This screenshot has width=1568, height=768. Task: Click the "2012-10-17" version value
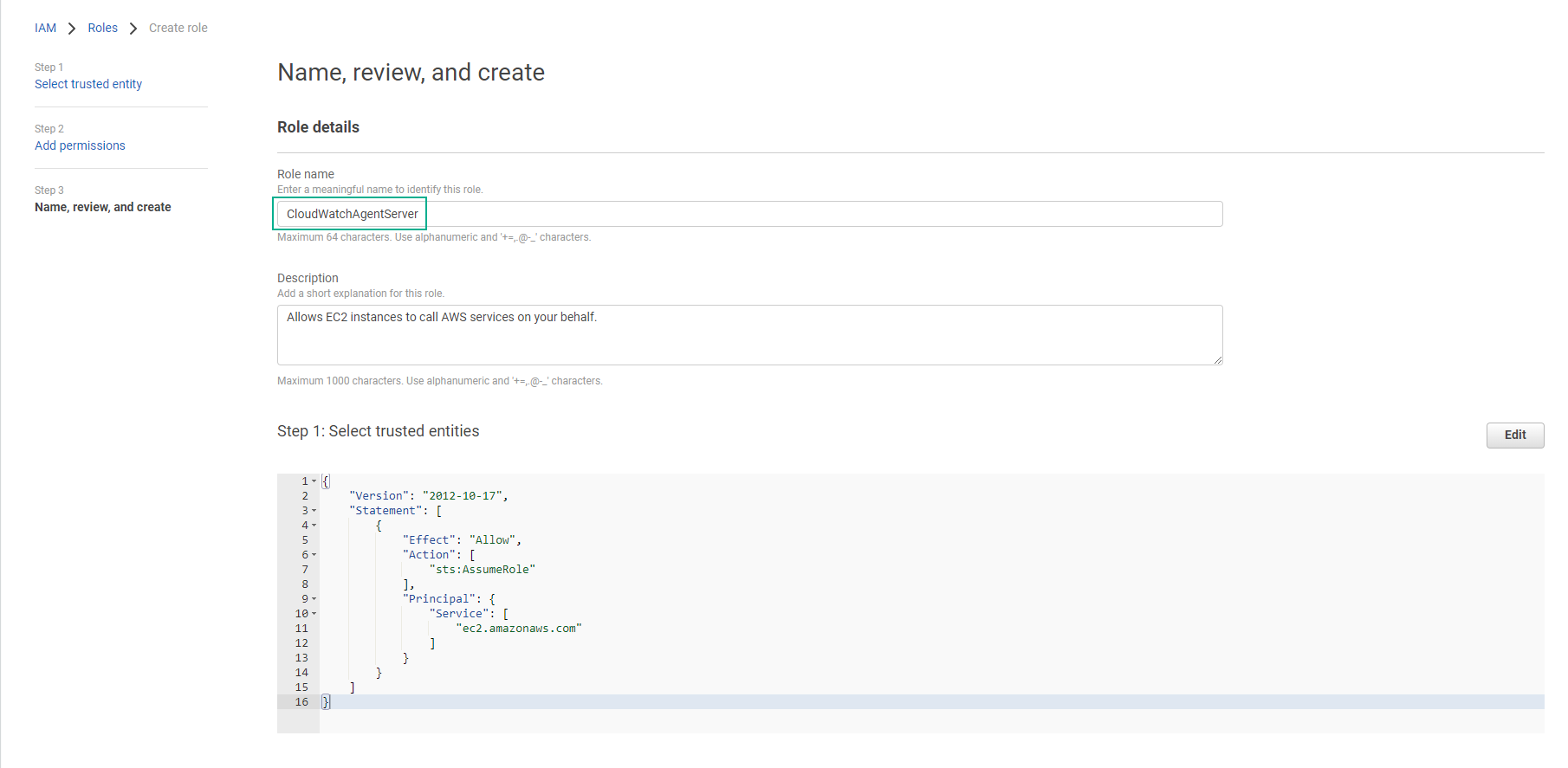[x=463, y=496]
